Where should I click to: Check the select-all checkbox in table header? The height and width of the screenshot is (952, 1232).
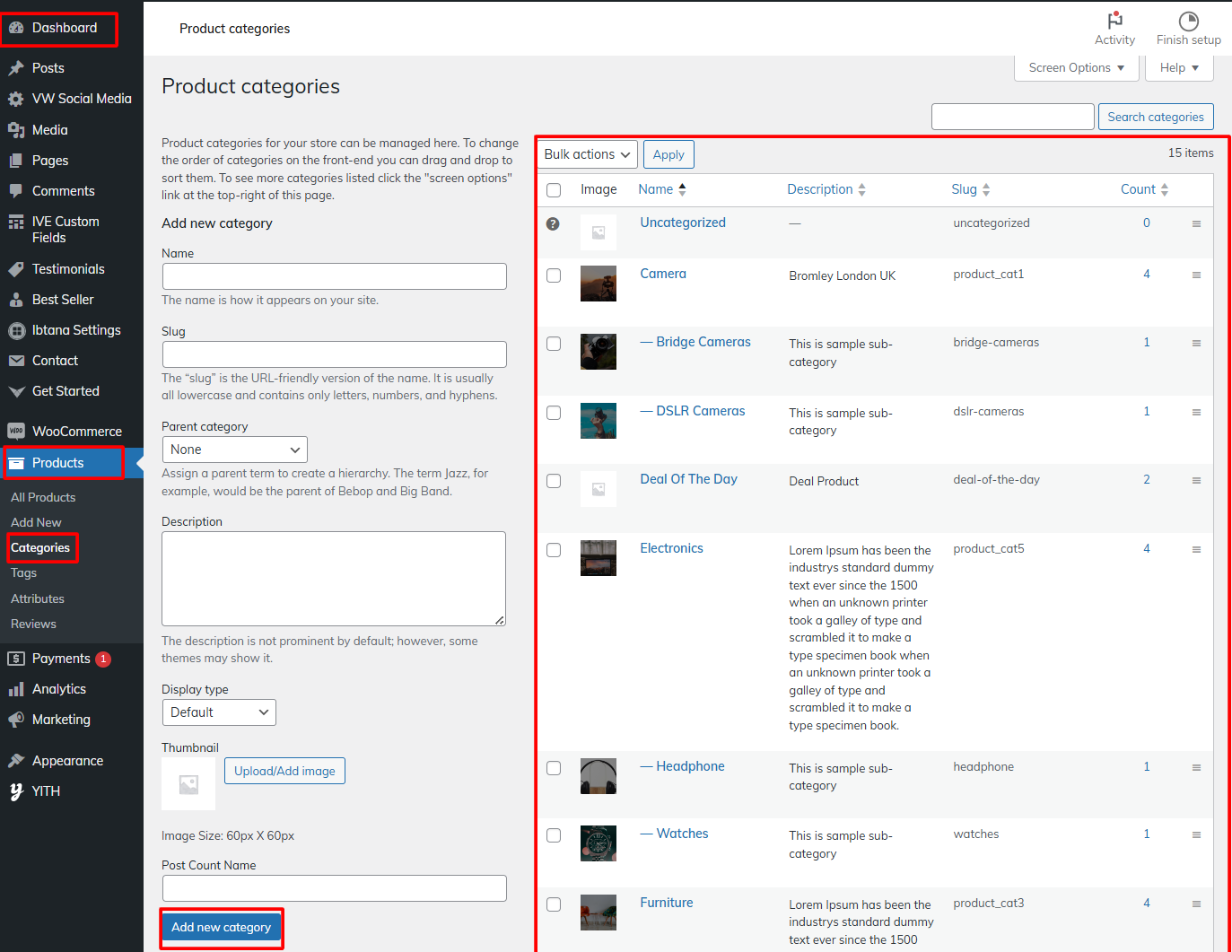coord(554,190)
